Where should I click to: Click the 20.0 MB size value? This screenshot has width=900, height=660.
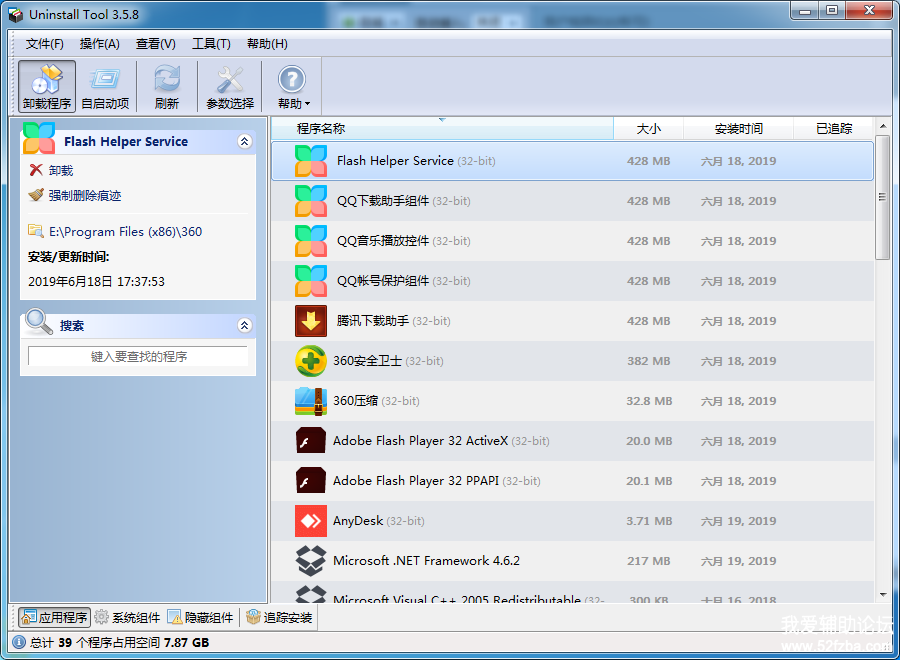tap(649, 441)
